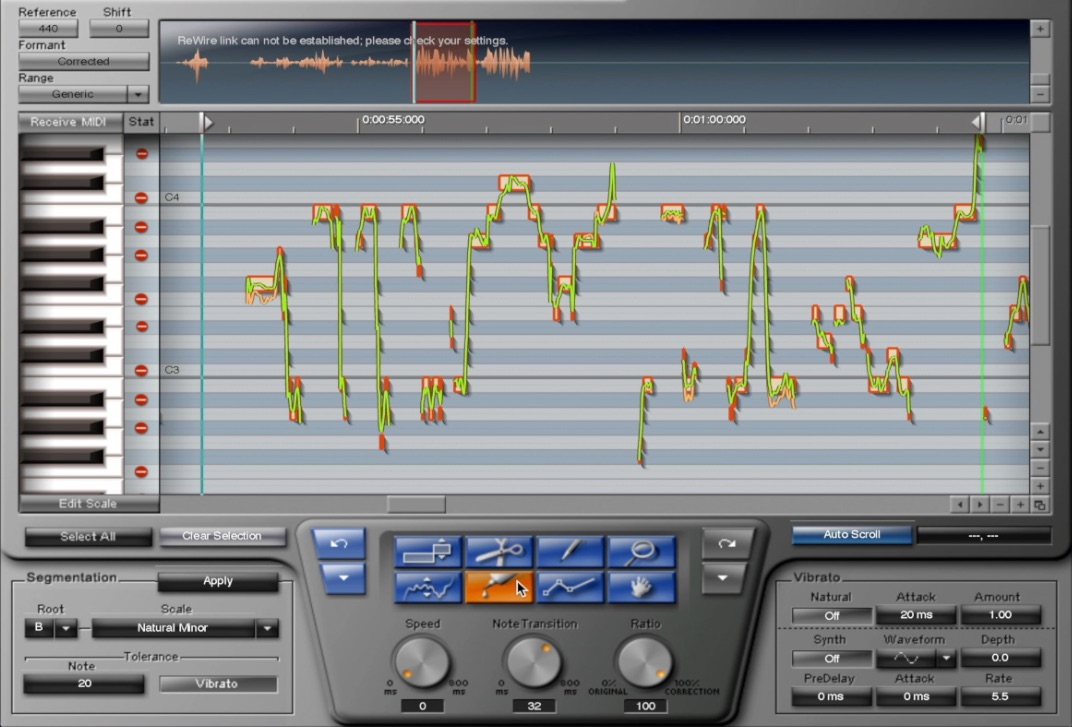This screenshot has width=1072, height=727.
Task: Toggle Stat marker just below C4
Action: [142, 226]
